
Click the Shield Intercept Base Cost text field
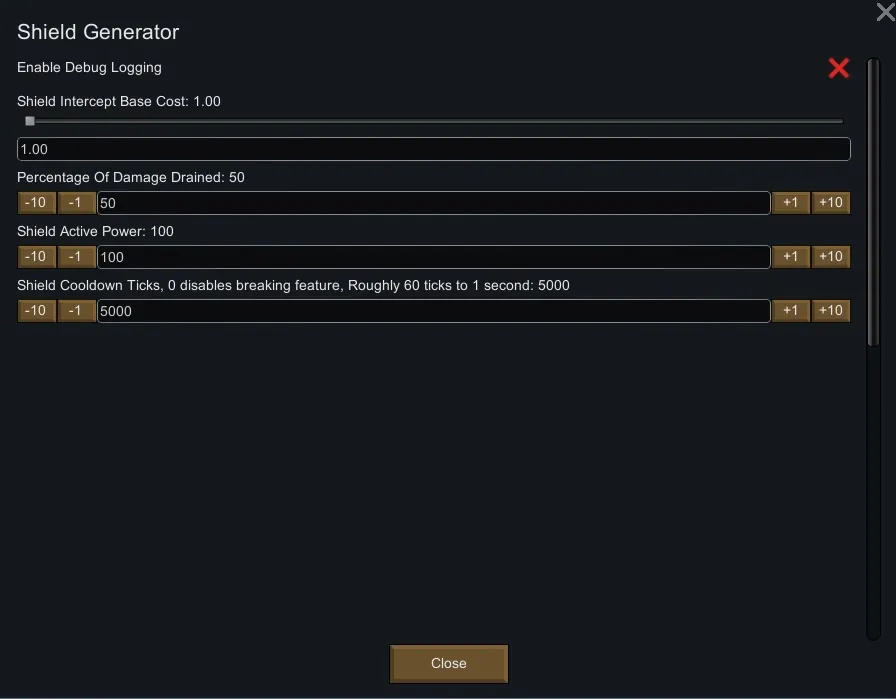(434, 149)
